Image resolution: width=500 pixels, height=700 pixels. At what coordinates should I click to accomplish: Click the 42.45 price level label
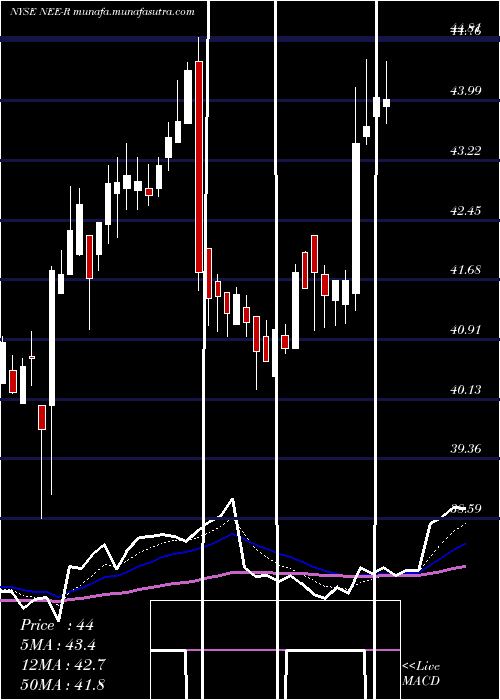466,211
